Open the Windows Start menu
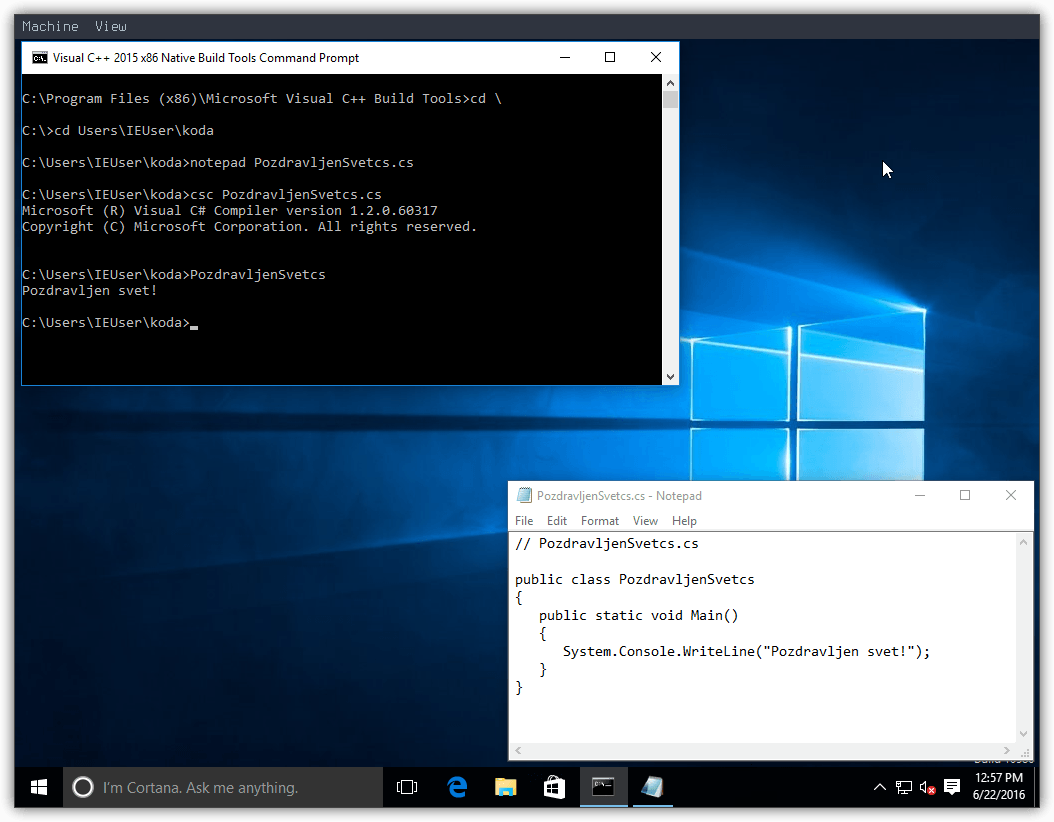The width and height of the screenshot is (1054, 822). pyautogui.click(x=39, y=787)
